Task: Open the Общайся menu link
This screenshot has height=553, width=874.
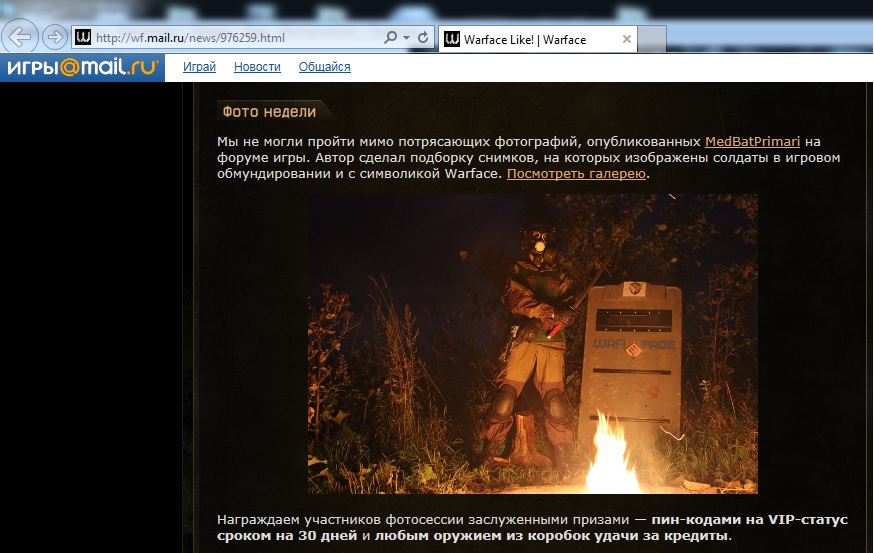Action: [324, 67]
